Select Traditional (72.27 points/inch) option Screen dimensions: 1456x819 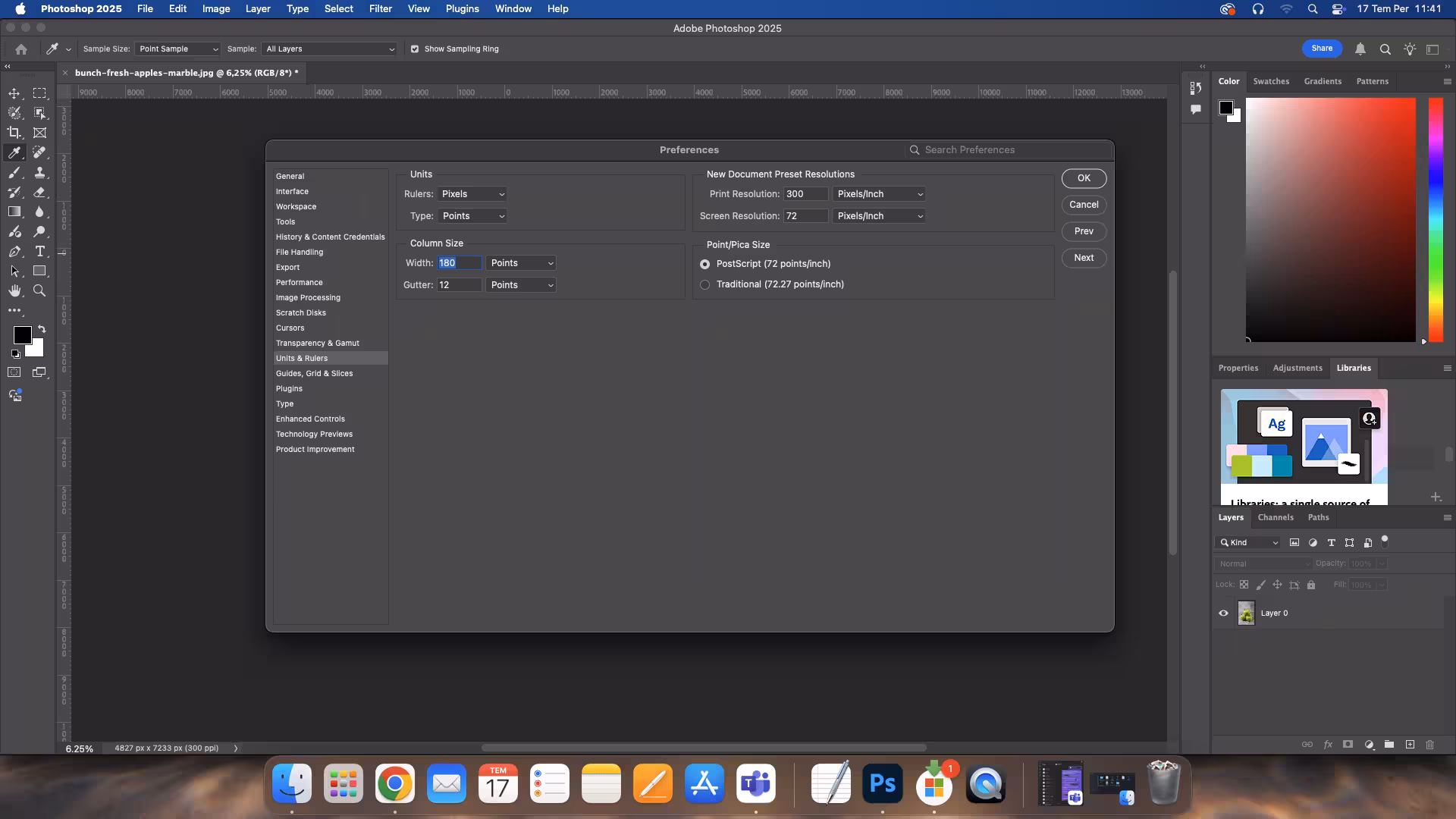[x=705, y=284]
